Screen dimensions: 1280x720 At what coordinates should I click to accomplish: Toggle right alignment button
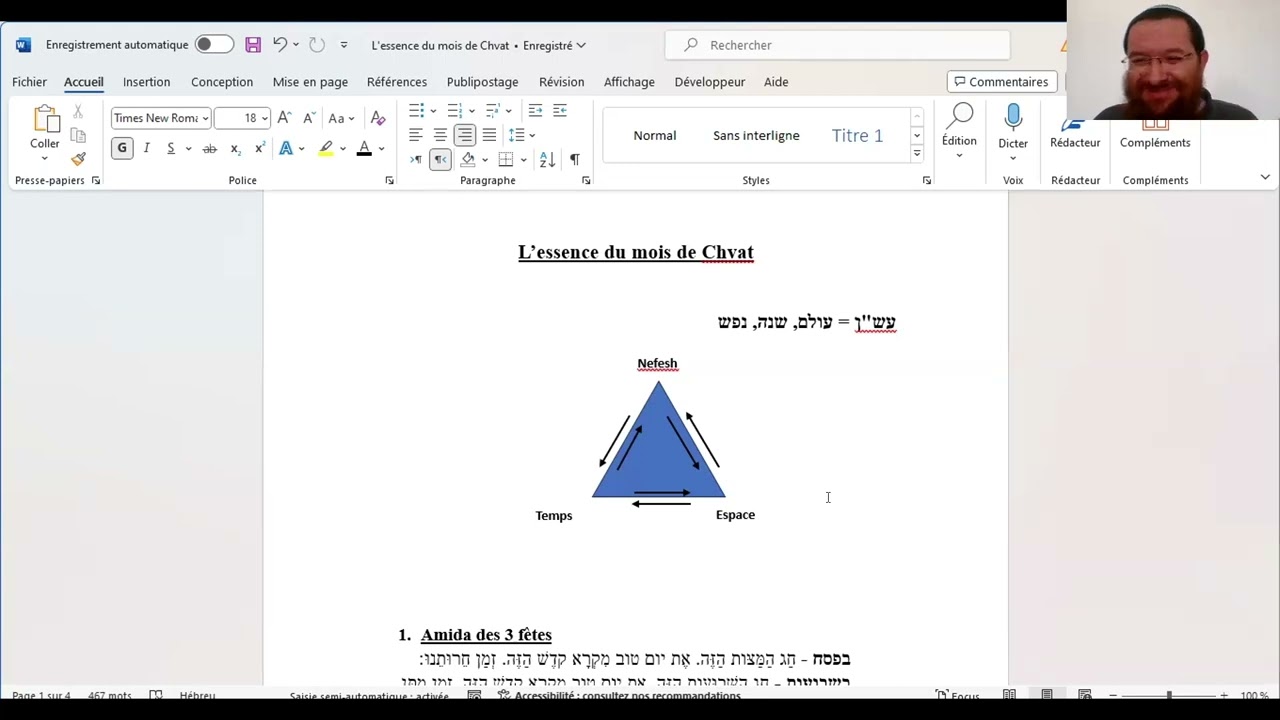465,135
